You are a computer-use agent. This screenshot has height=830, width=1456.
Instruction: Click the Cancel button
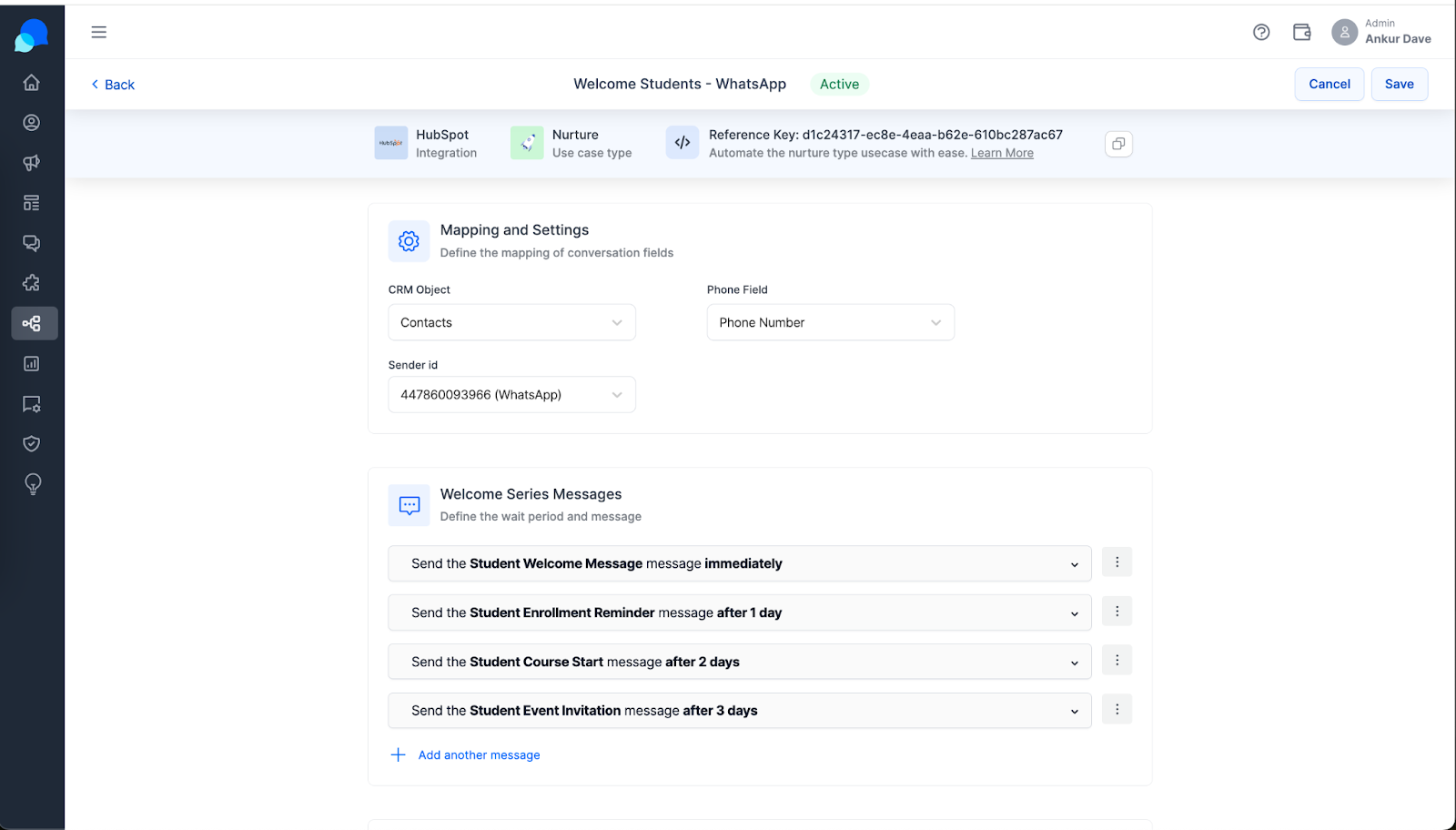[1330, 84]
